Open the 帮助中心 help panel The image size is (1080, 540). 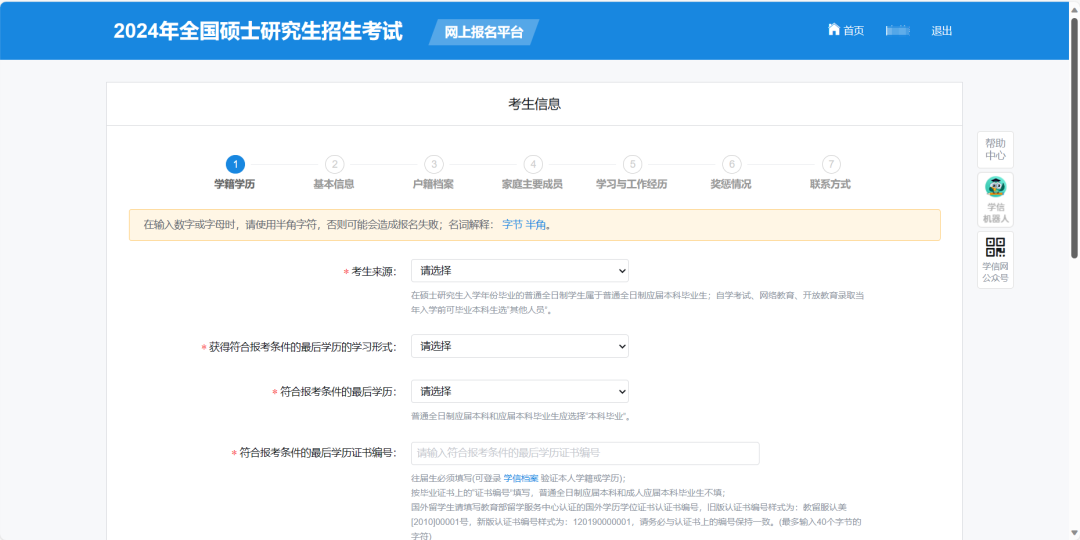coord(995,149)
